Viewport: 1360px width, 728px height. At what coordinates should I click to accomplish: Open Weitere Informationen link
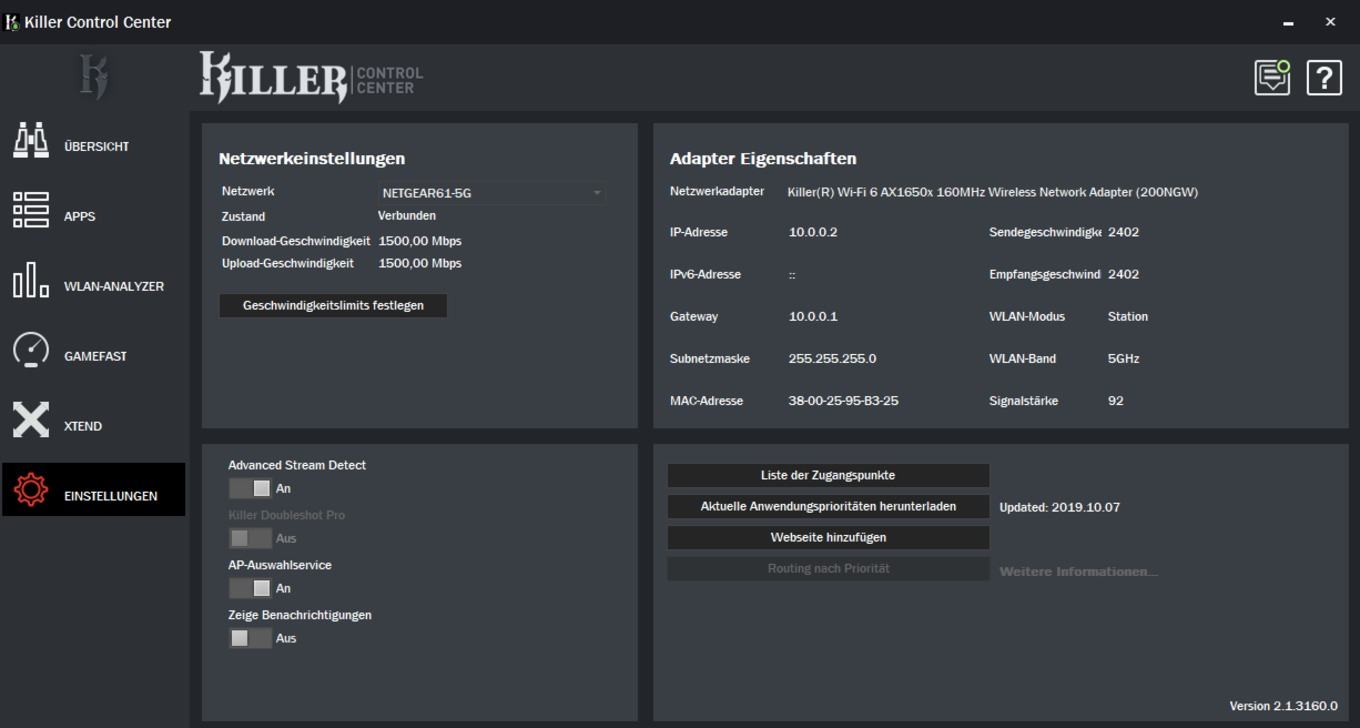(x=1079, y=572)
